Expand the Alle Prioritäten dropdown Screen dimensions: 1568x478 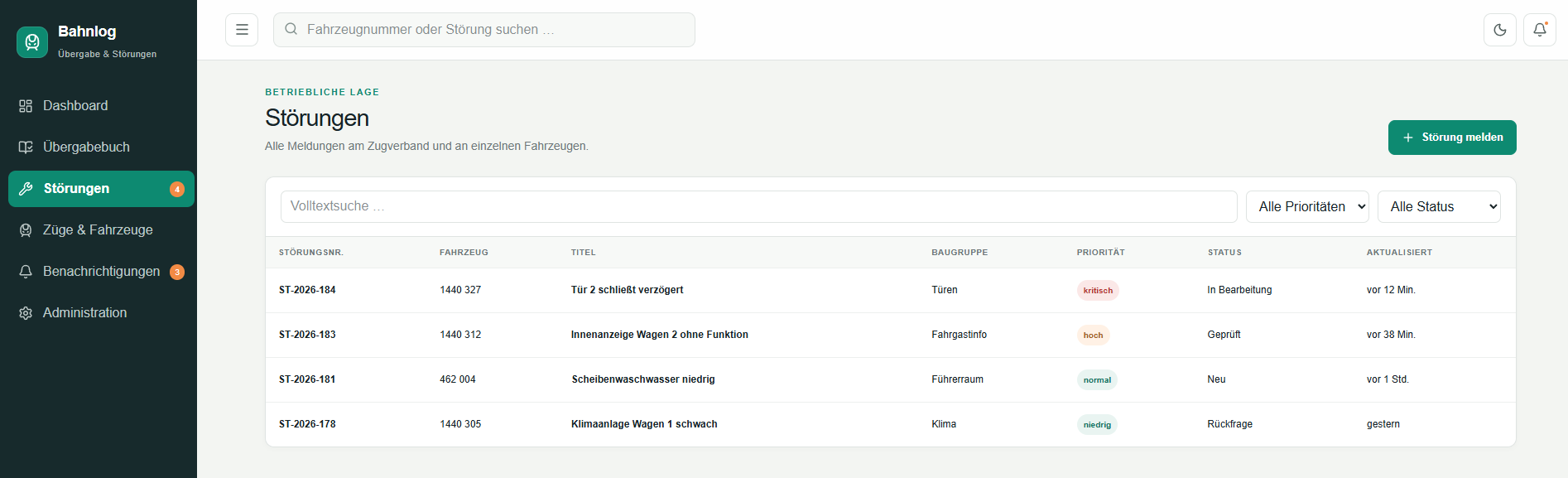point(1307,207)
